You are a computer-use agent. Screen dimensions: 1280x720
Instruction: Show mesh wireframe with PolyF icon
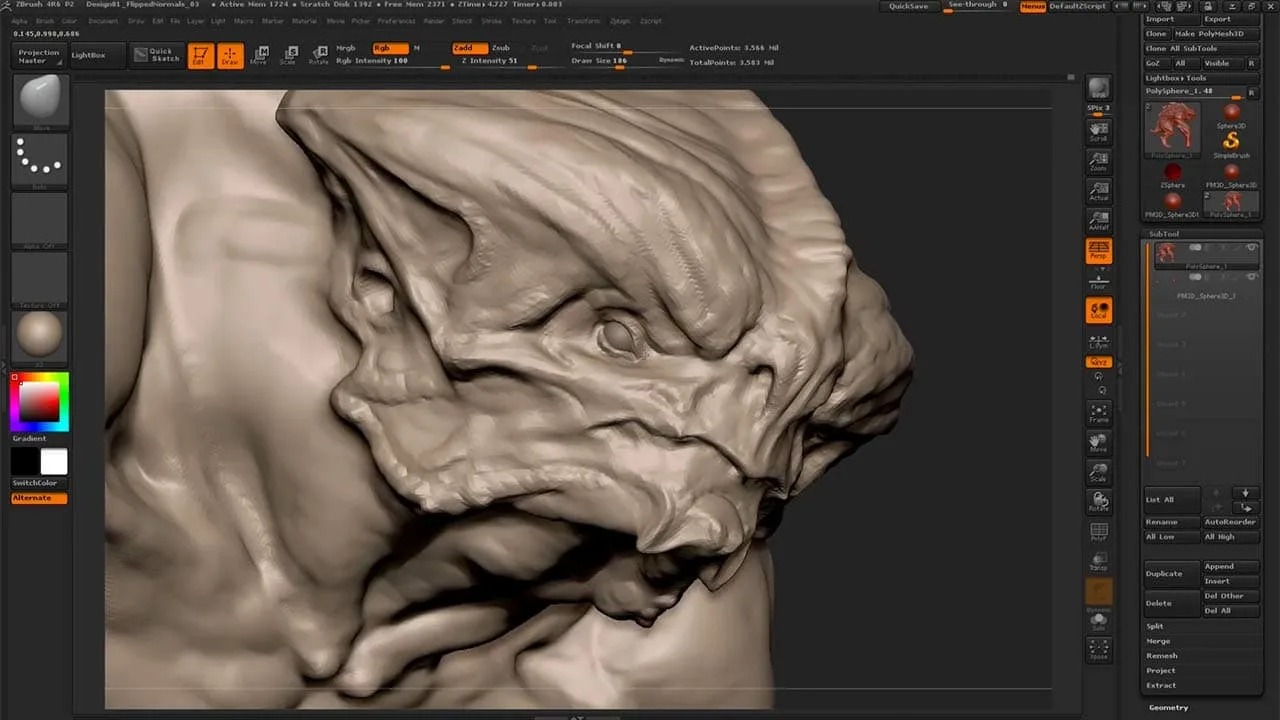point(1098,532)
